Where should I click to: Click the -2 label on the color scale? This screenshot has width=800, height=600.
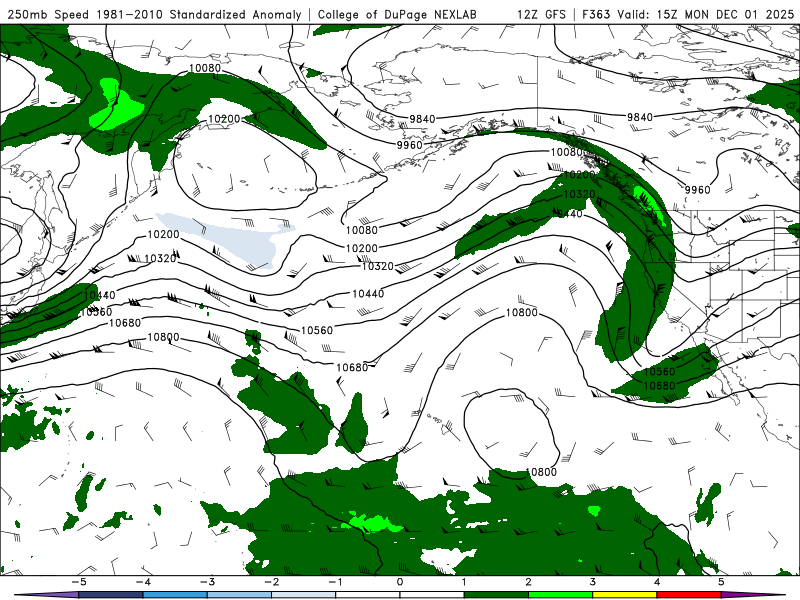[271, 582]
